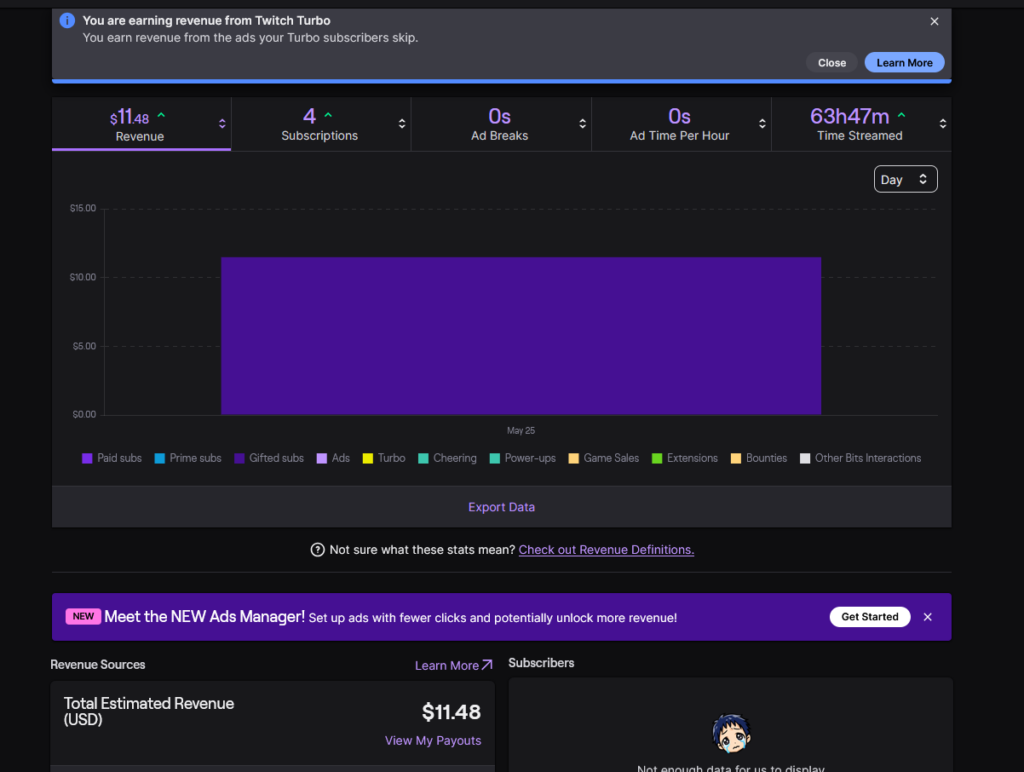Screen dimensions: 1024x772
Task: Select the Ad Time Per Hour tab
Action: pos(681,124)
